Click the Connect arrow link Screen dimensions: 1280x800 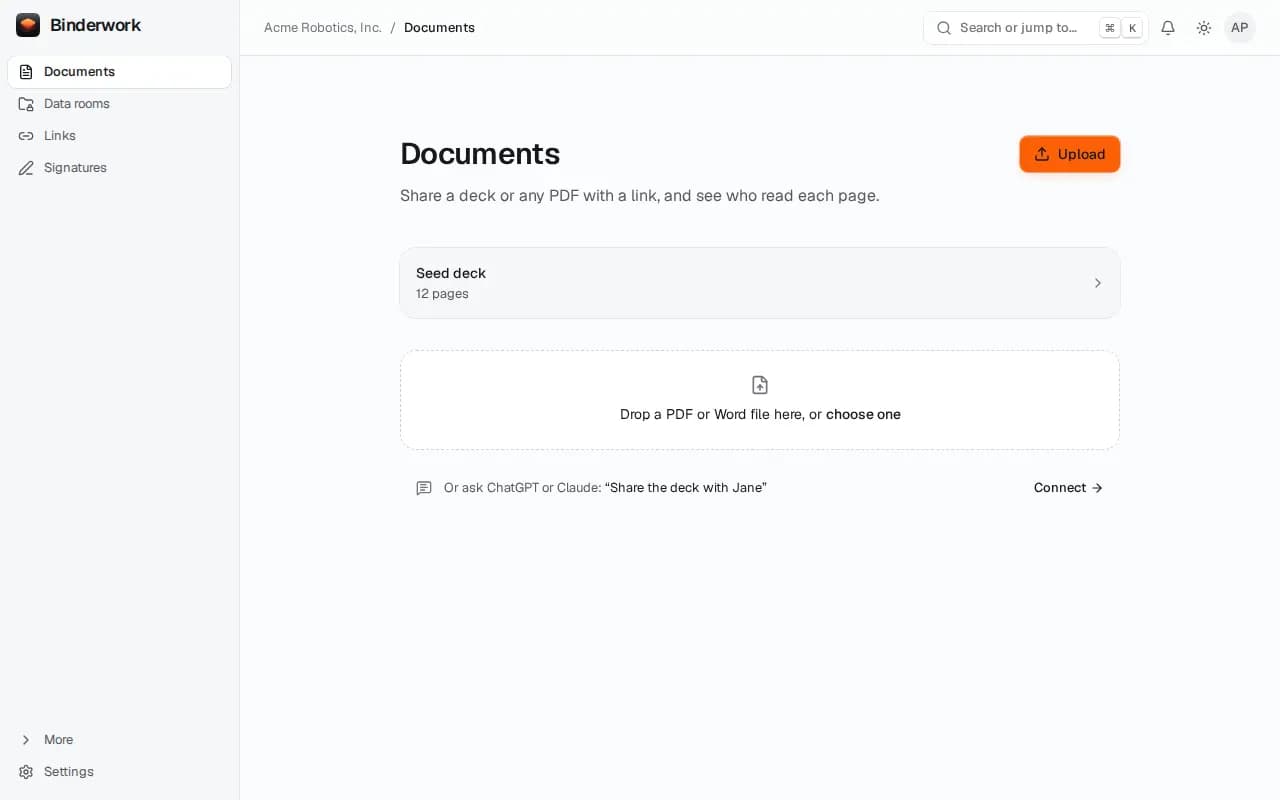pos(1068,488)
